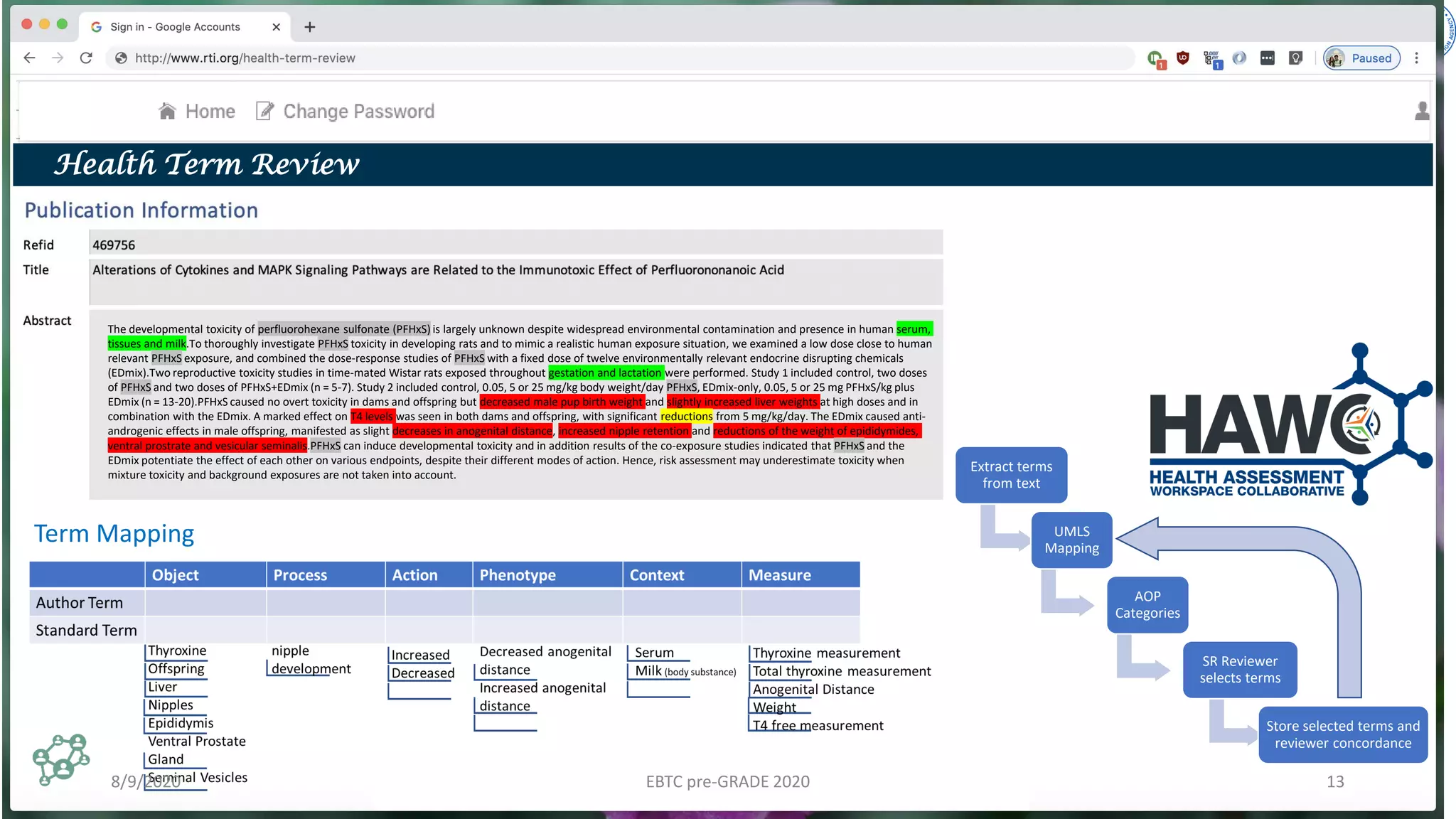This screenshot has width=1456, height=819.
Task: Click the Change Password pencil icon
Action: pyautogui.click(x=264, y=112)
